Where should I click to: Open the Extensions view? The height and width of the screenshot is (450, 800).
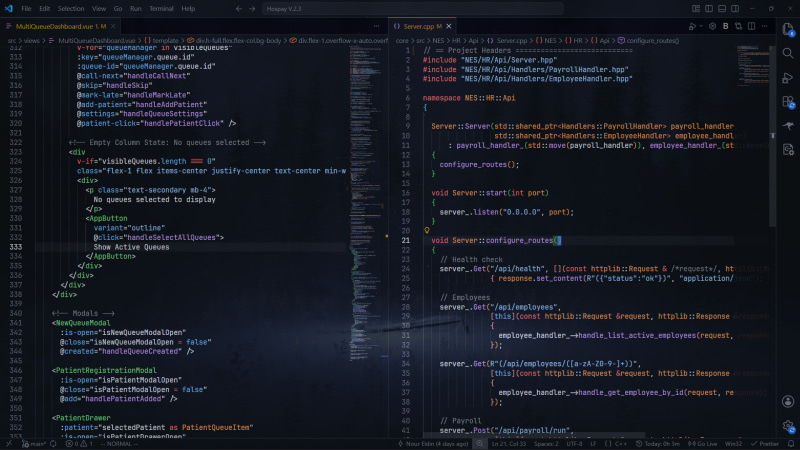click(788, 102)
